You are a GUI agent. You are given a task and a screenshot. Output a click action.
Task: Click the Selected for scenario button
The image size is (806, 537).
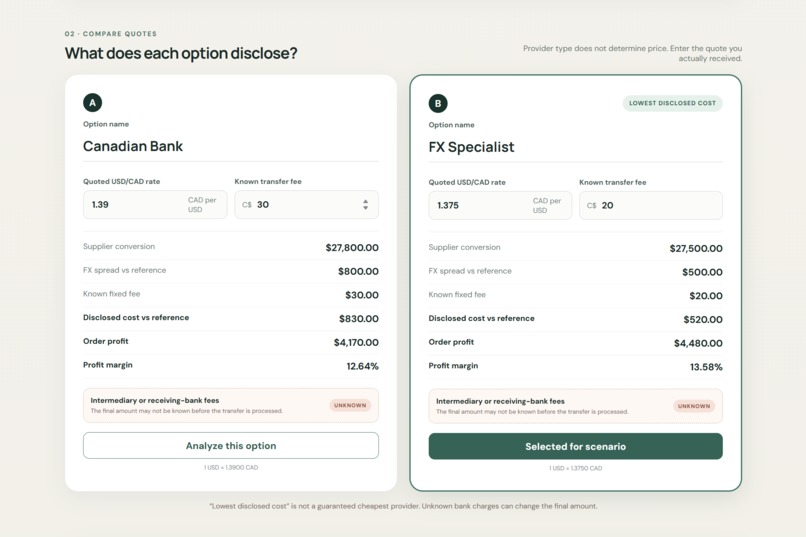[575, 446]
